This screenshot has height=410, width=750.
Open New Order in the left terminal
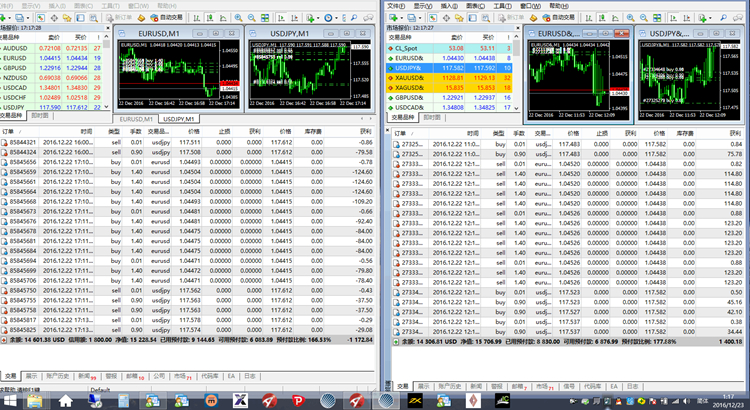pos(119,18)
